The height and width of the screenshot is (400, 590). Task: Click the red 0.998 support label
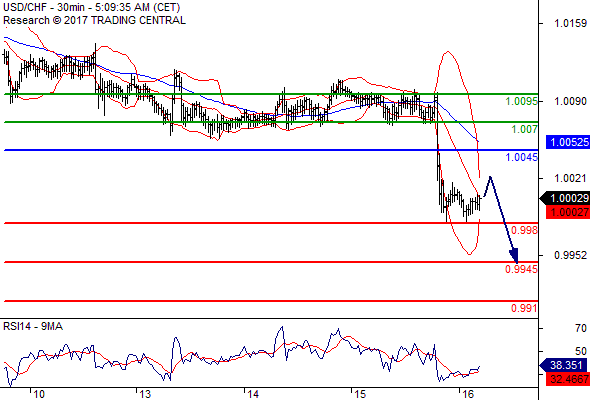pos(524,230)
